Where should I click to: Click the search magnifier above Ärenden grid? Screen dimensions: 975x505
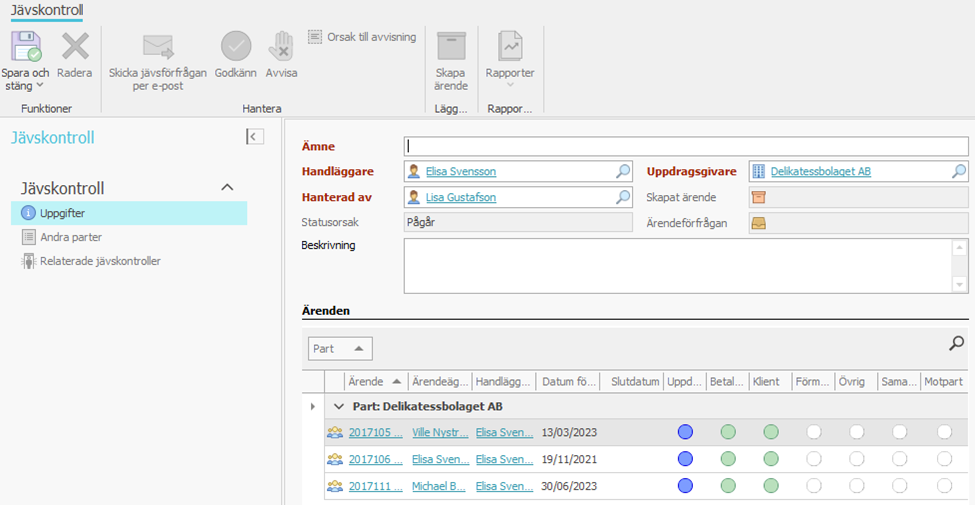click(956, 344)
